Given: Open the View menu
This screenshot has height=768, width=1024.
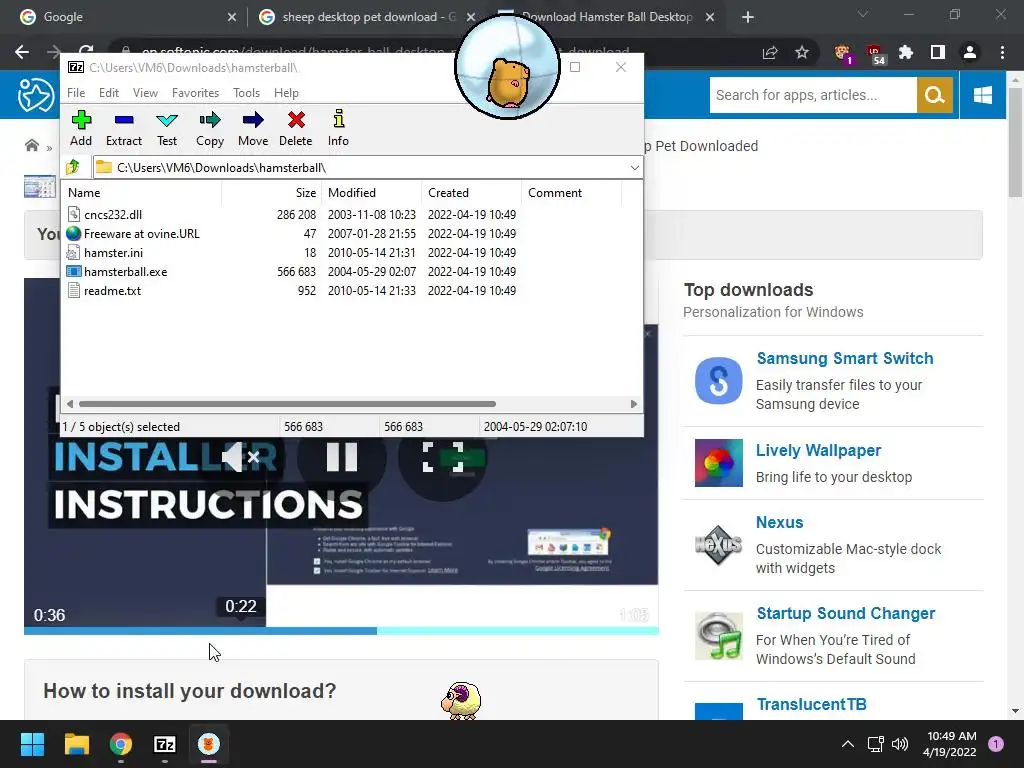Looking at the screenshot, I should (x=145, y=93).
